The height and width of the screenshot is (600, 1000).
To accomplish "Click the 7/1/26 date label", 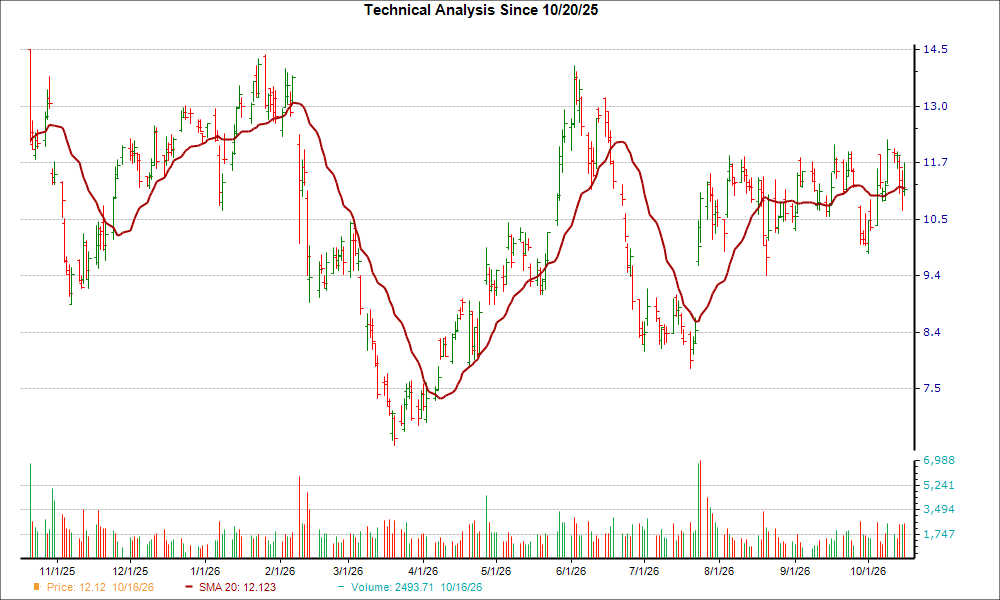I will [643, 571].
